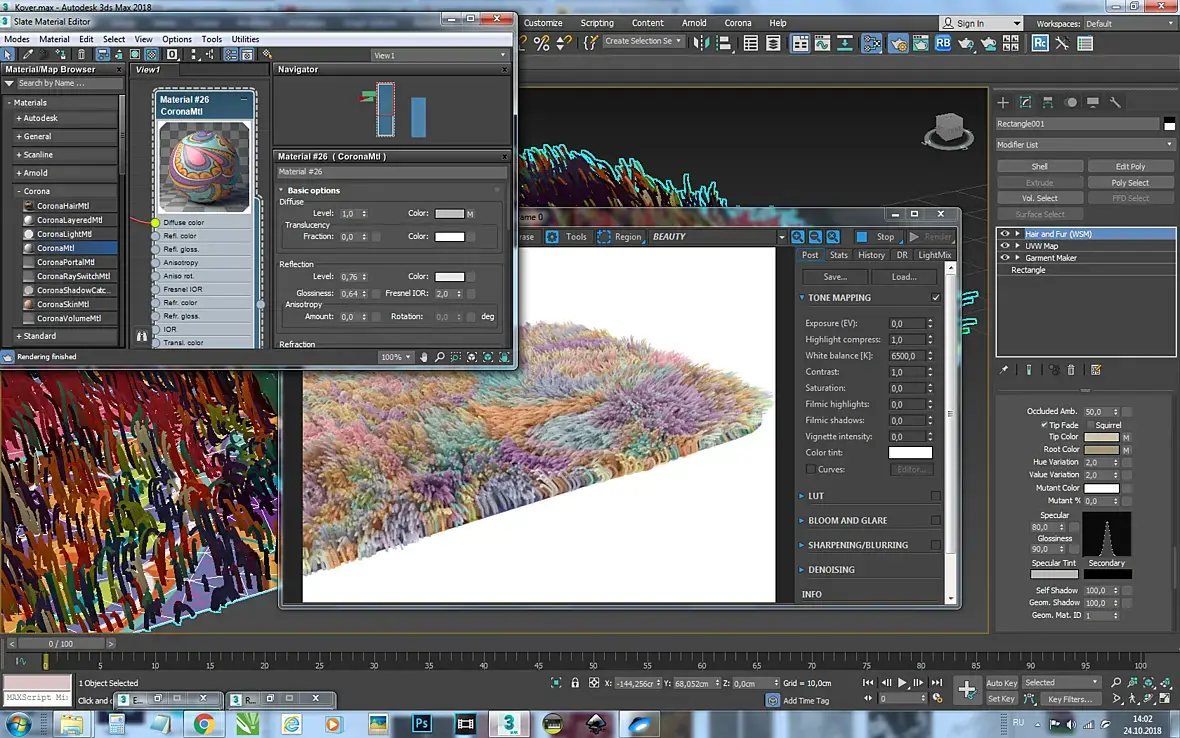Expand the Denoising section
Image resolution: width=1180 pixels, height=738 pixels.
[x=831, y=570]
